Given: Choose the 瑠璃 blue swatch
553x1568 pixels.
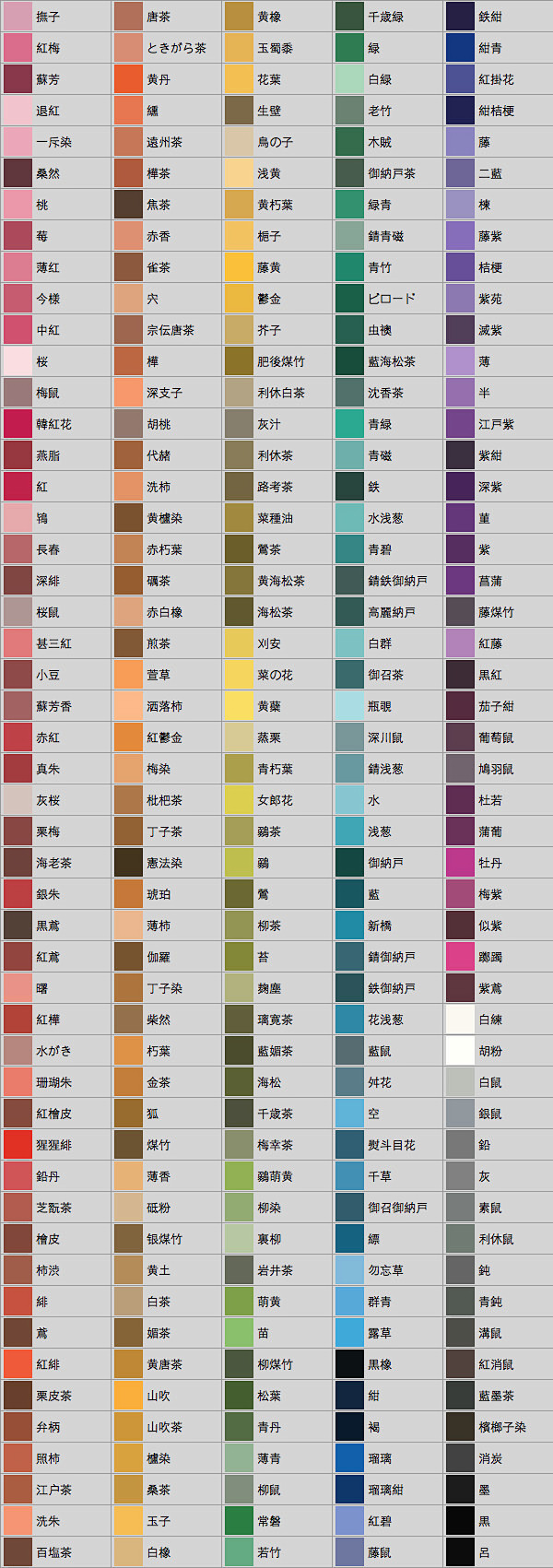Looking at the screenshot, I should 349,1458.
